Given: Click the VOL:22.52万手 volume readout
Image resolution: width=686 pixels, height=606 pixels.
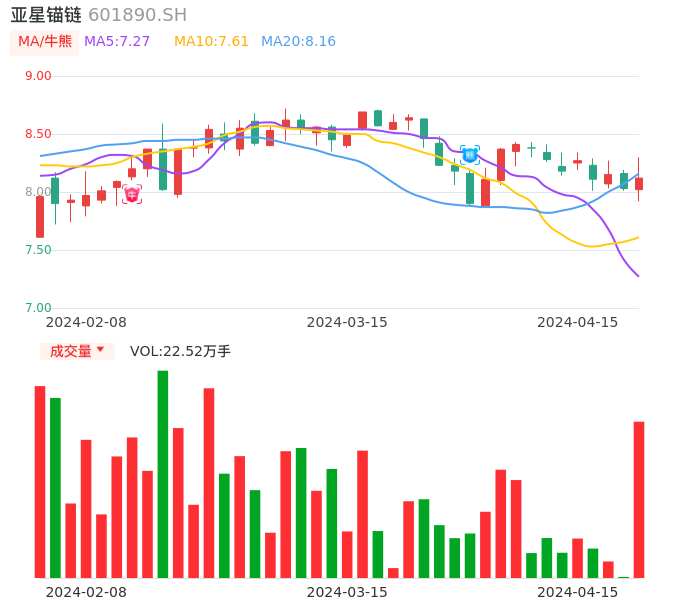Looking at the screenshot, I should [180, 351].
